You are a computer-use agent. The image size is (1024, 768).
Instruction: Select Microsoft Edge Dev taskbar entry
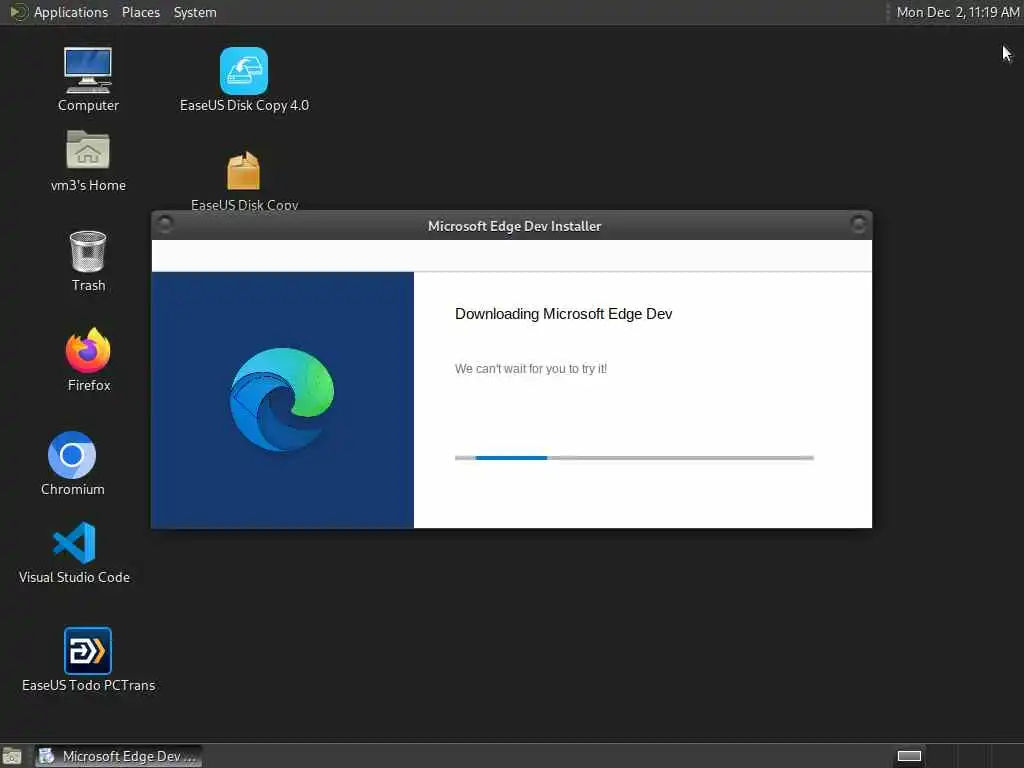(118, 756)
